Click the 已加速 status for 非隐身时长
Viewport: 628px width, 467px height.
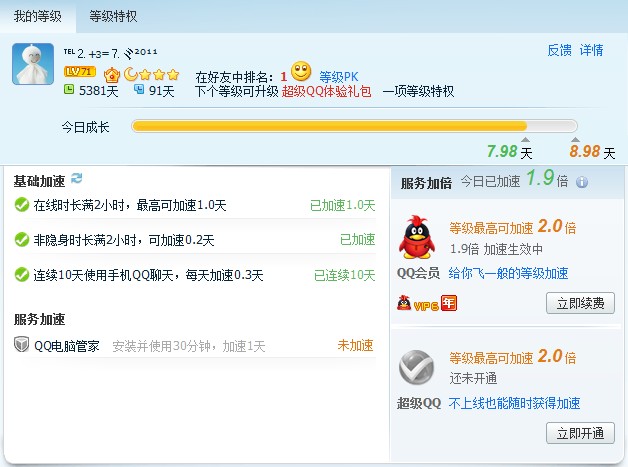tap(358, 240)
